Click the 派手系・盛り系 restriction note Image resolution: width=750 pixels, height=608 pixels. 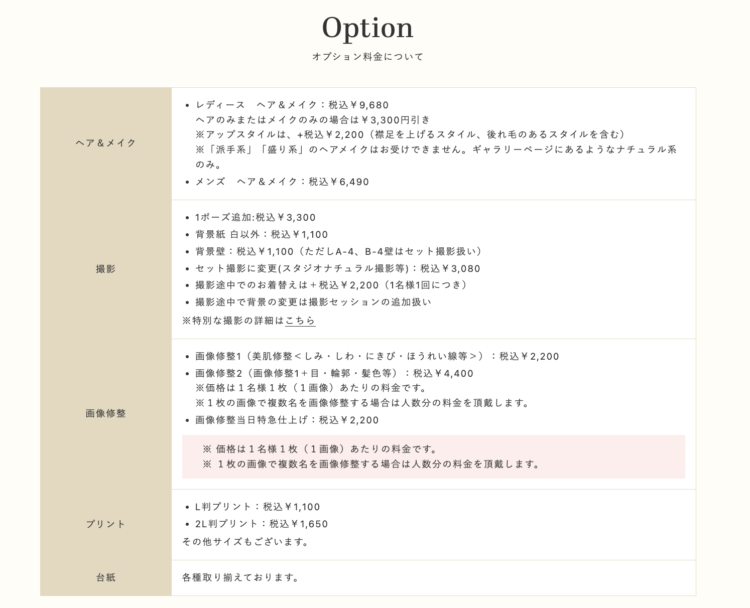tap(436, 156)
